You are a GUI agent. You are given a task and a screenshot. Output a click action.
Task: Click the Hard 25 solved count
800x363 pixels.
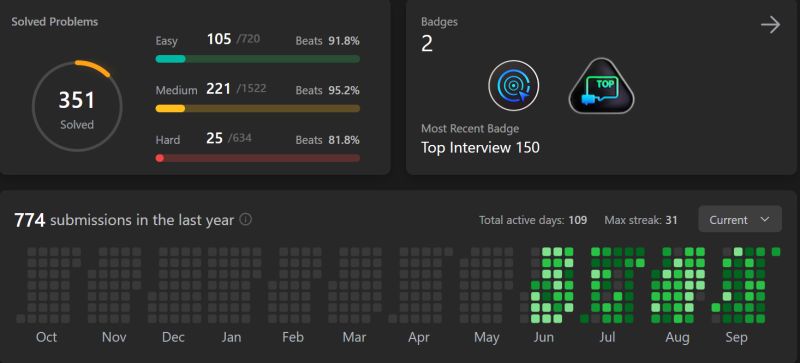coord(214,138)
